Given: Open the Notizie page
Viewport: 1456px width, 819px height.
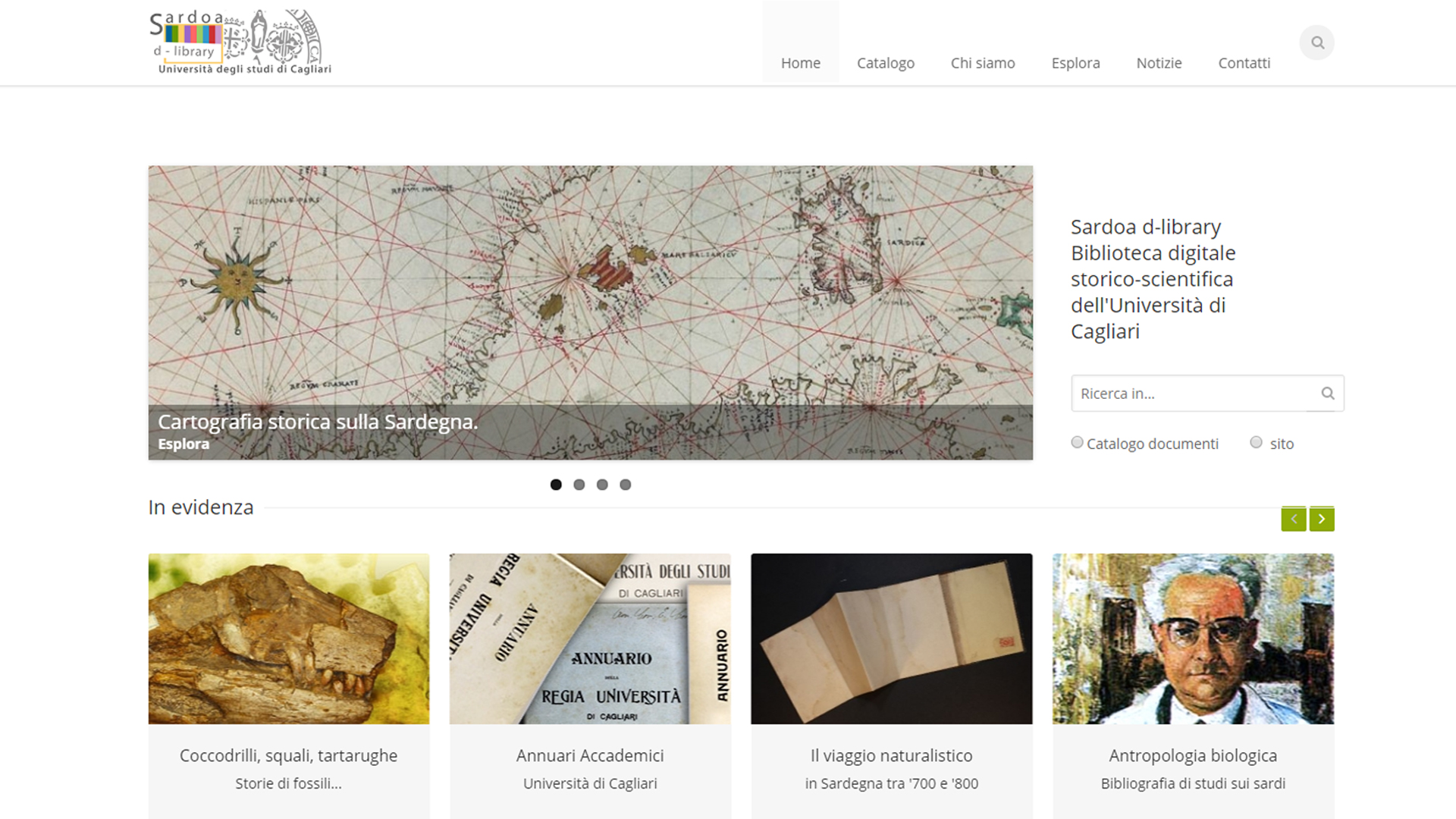Looking at the screenshot, I should pyautogui.click(x=1159, y=63).
